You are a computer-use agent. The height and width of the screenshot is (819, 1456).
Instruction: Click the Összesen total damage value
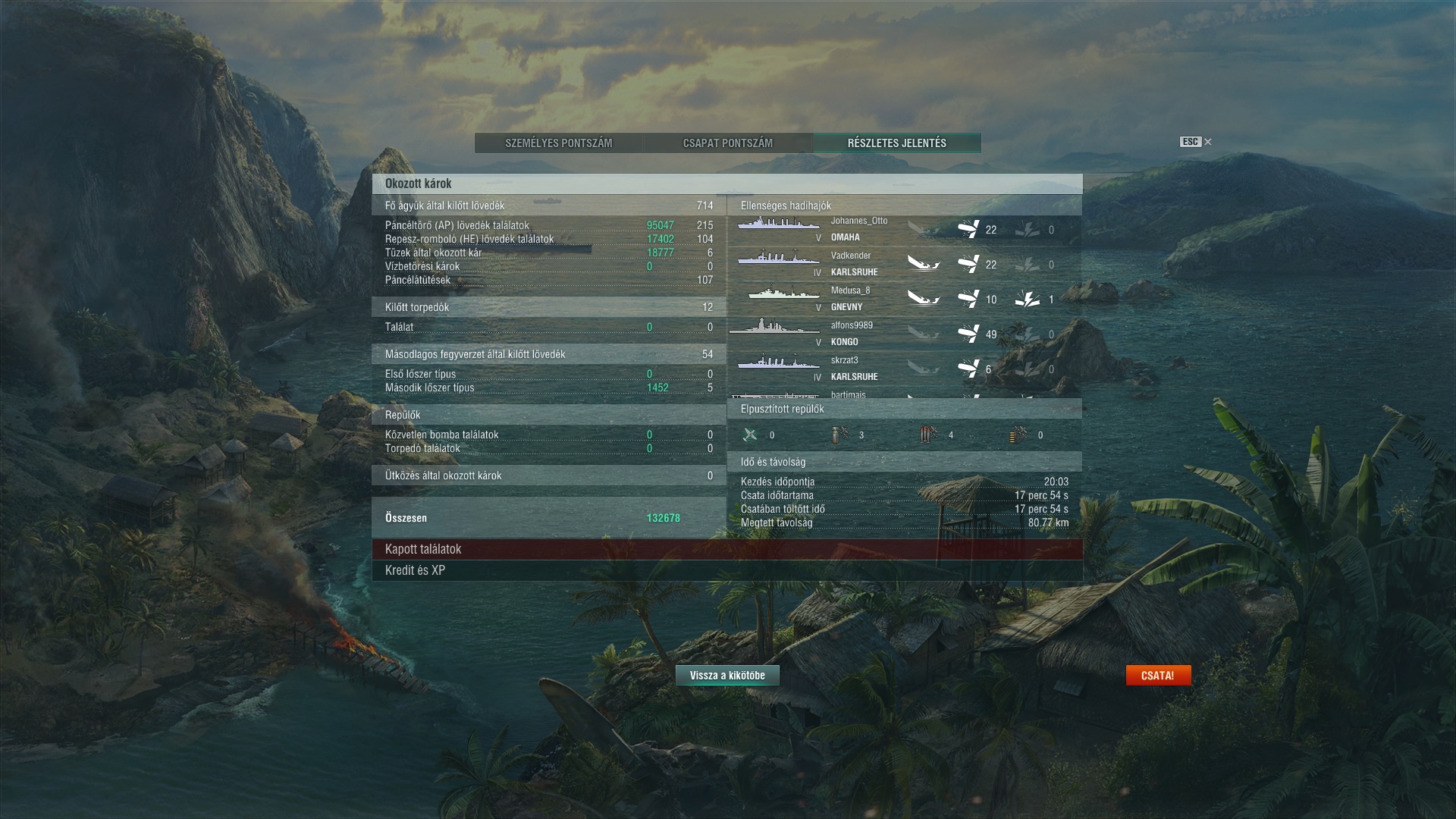[663, 518]
